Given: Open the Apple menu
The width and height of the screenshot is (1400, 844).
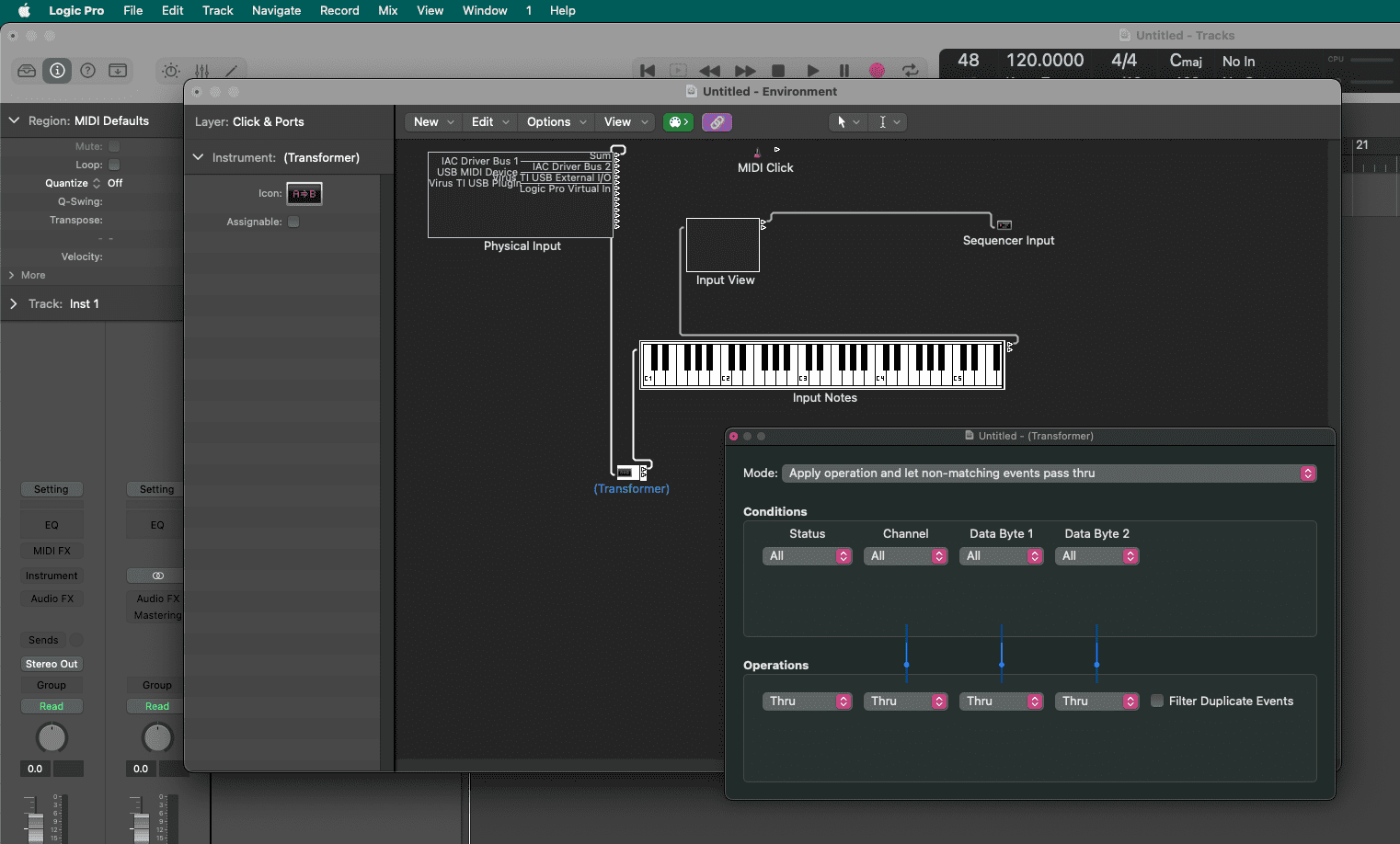Looking at the screenshot, I should click(24, 11).
